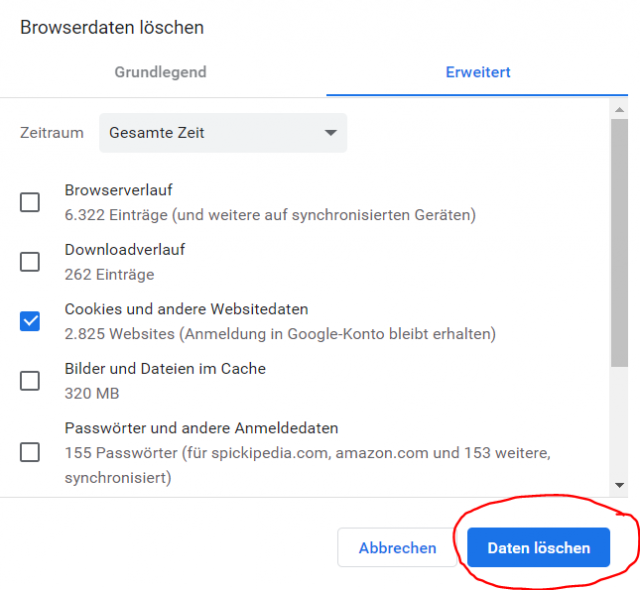Tick the Downloadverlauf checkbox
Screen dimensions: 640x590
click(x=30, y=262)
